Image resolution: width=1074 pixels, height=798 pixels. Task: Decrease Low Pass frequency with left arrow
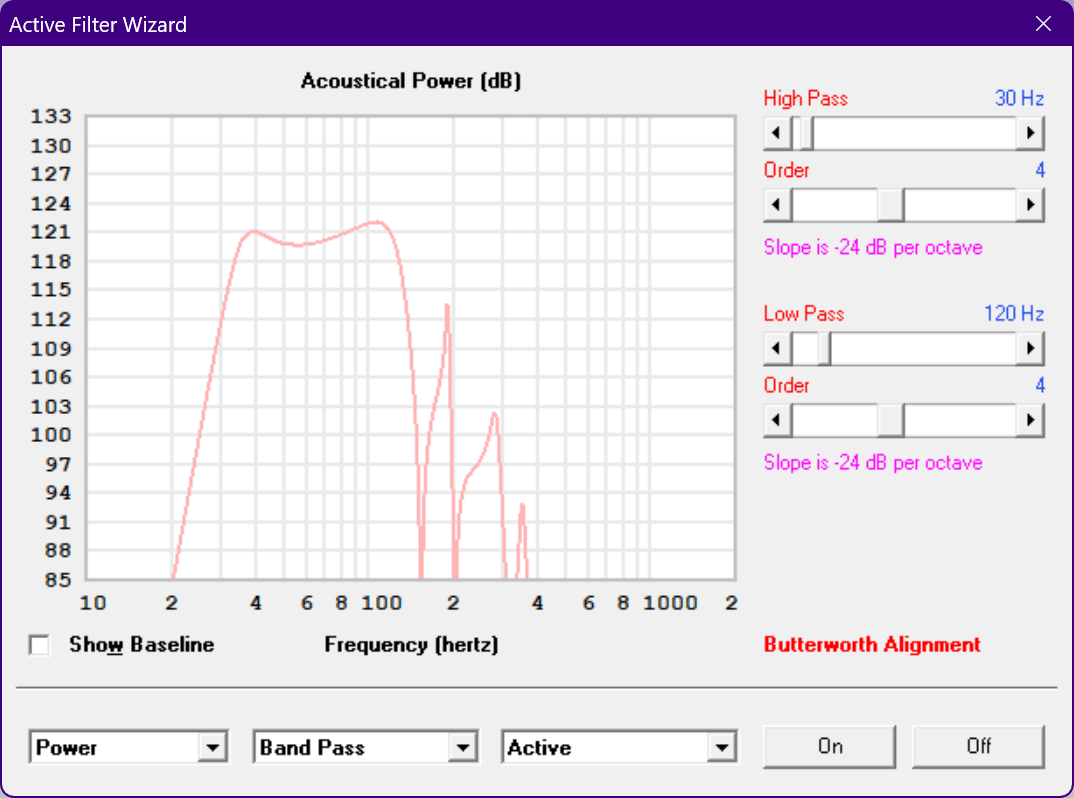pyautogui.click(x=777, y=349)
